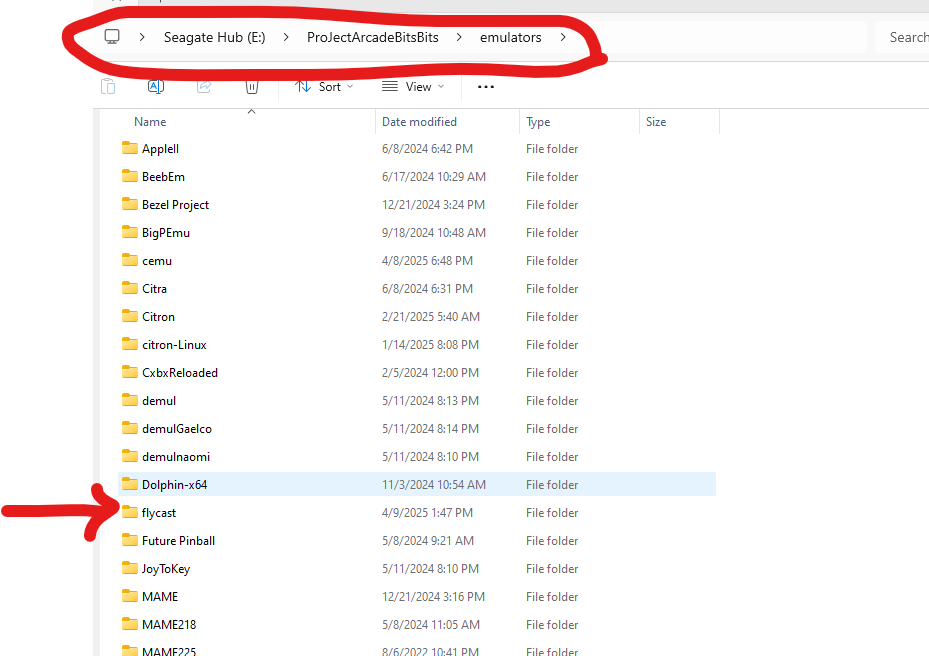Viewport: 929px width, 656px height.
Task: Select the Bezel Project folder icon
Action: [x=130, y=203]
